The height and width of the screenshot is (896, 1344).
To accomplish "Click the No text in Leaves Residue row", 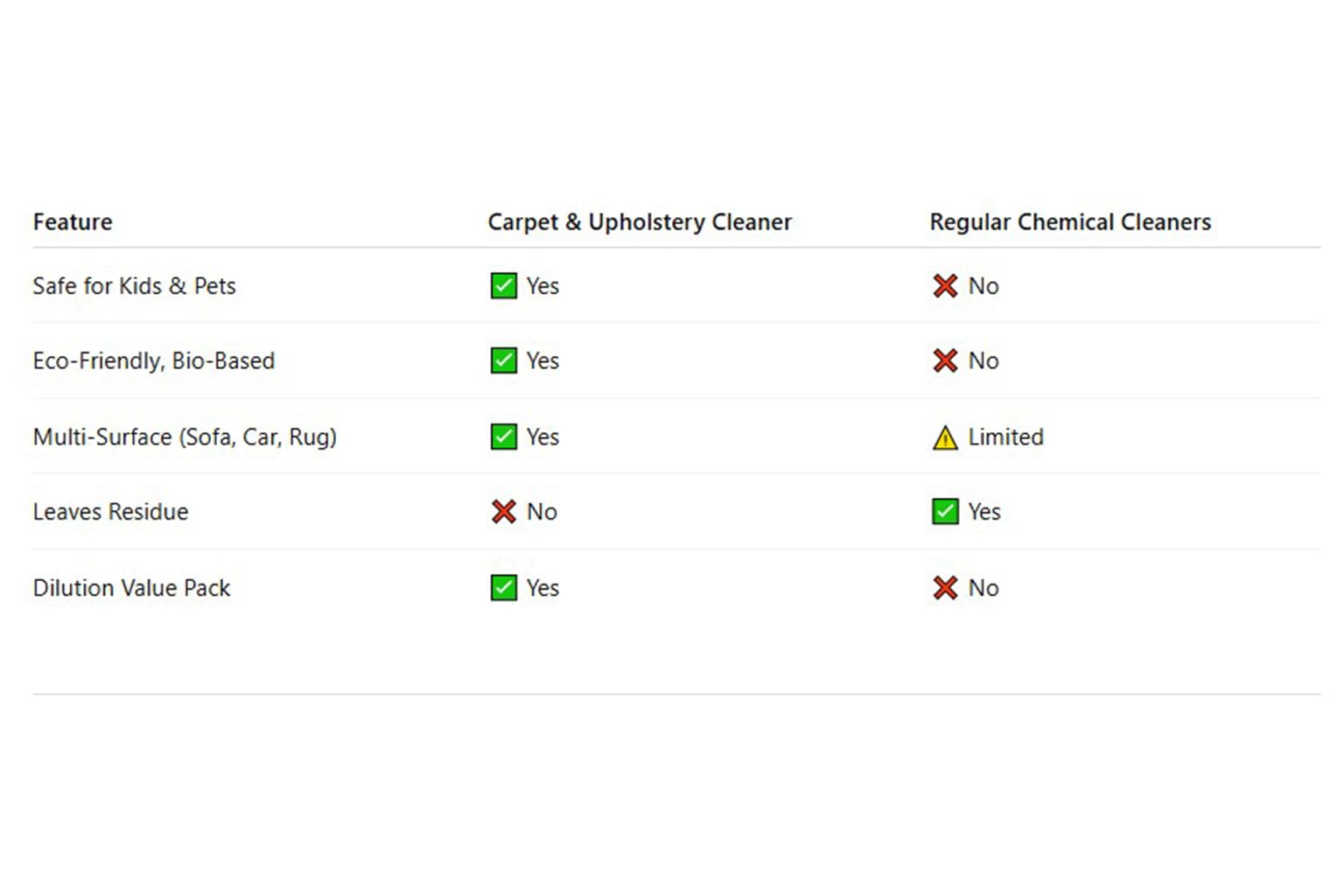I will click(x=542, y=512).
